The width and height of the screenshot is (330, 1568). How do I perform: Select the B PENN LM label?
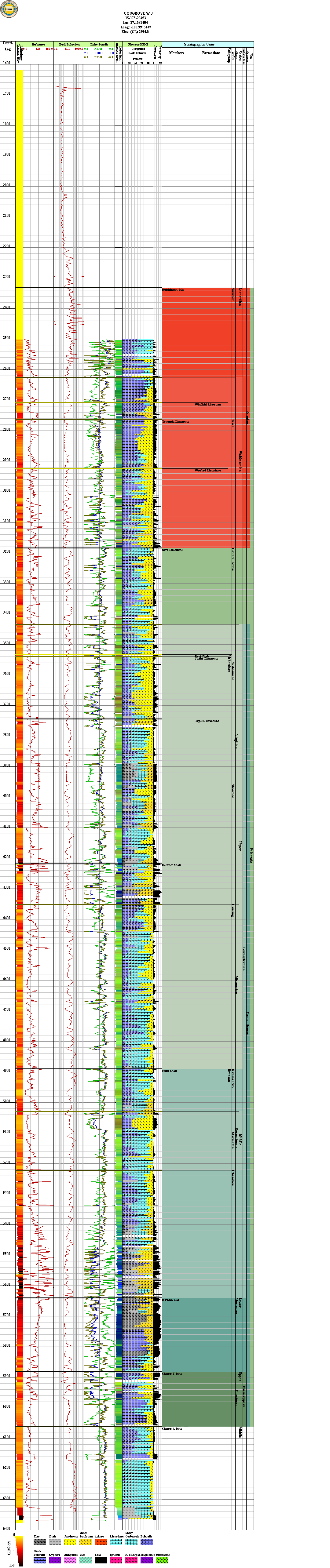click(x=170, y=1300)
